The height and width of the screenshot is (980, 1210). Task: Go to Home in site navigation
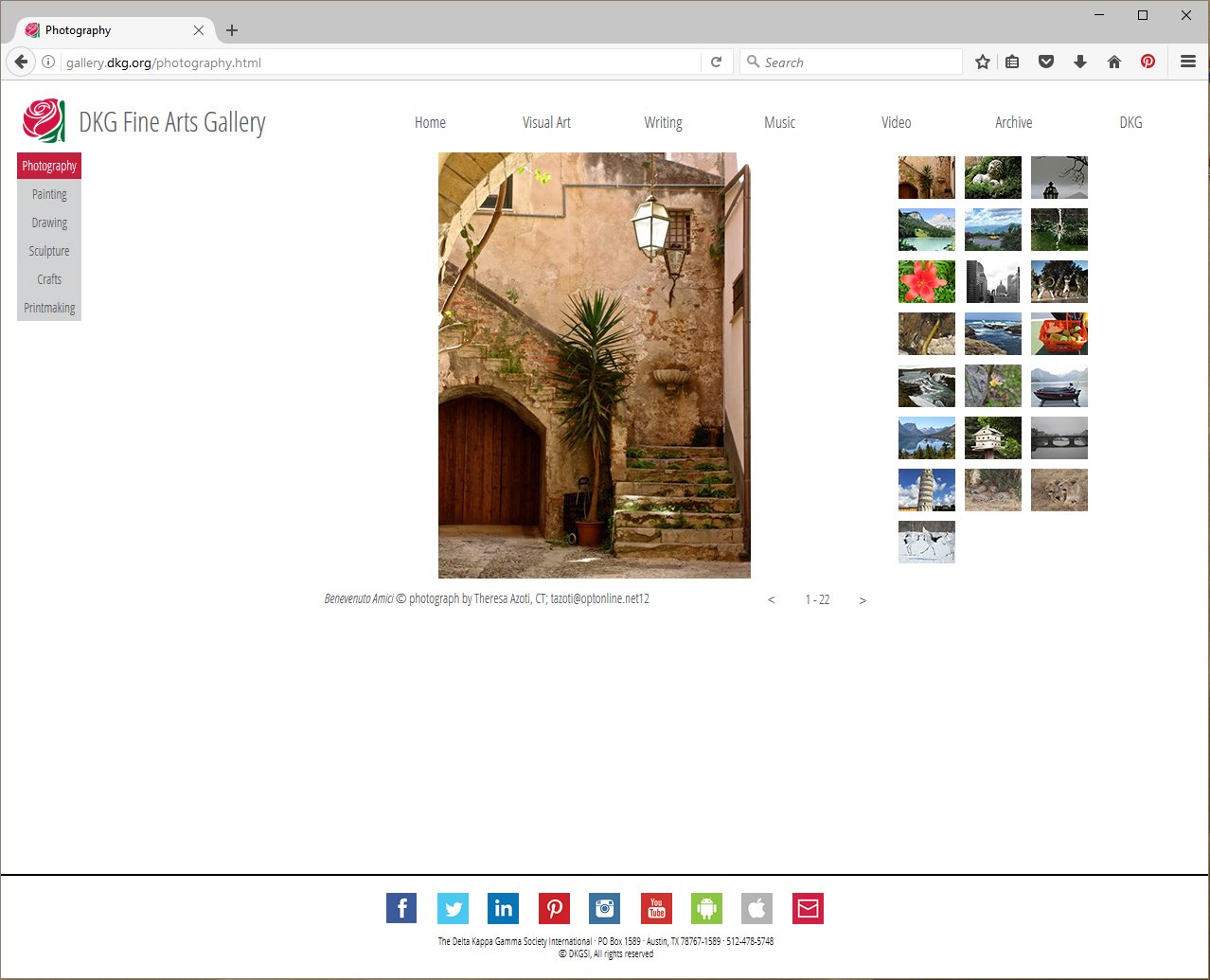click(430, 122)
